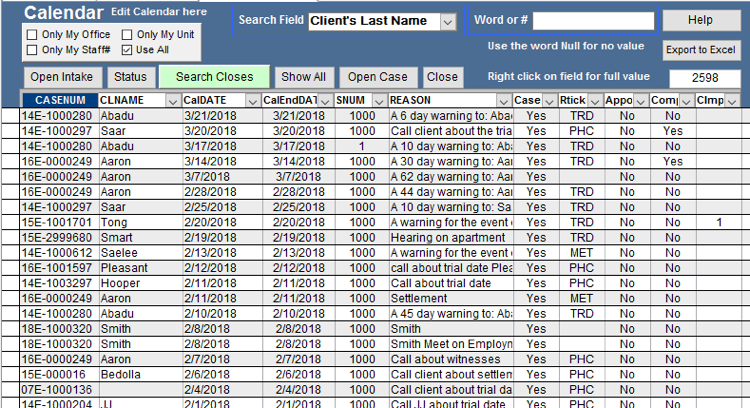Click the SNUM column filter arrow
The image size is (750, 408).
click(x=378, y=100)
